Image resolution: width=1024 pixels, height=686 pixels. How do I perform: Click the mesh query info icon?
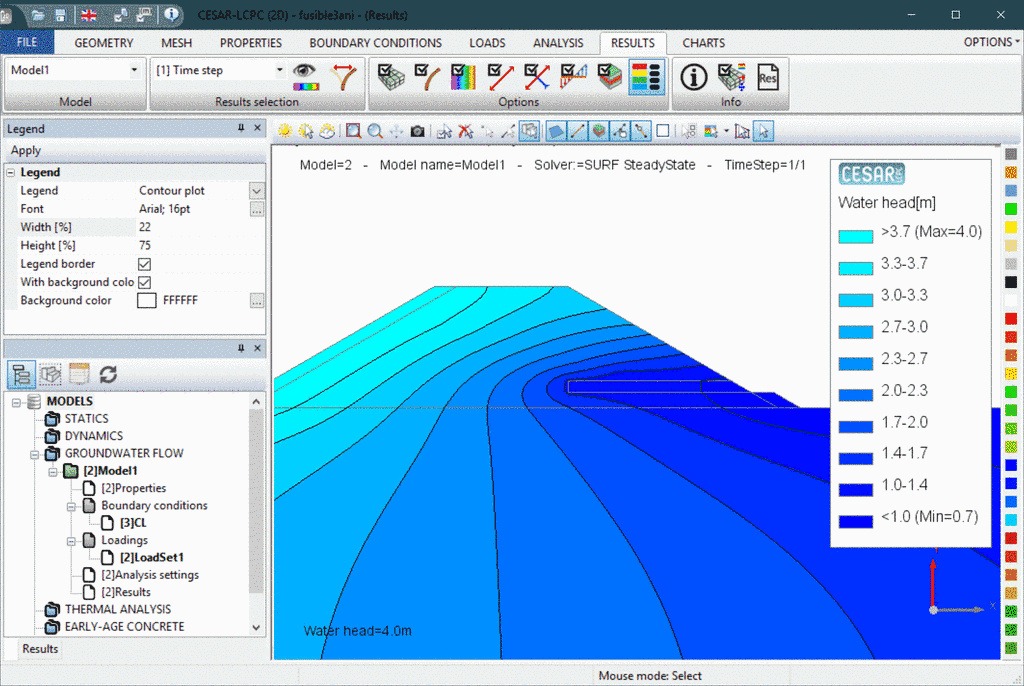point(731,77)
